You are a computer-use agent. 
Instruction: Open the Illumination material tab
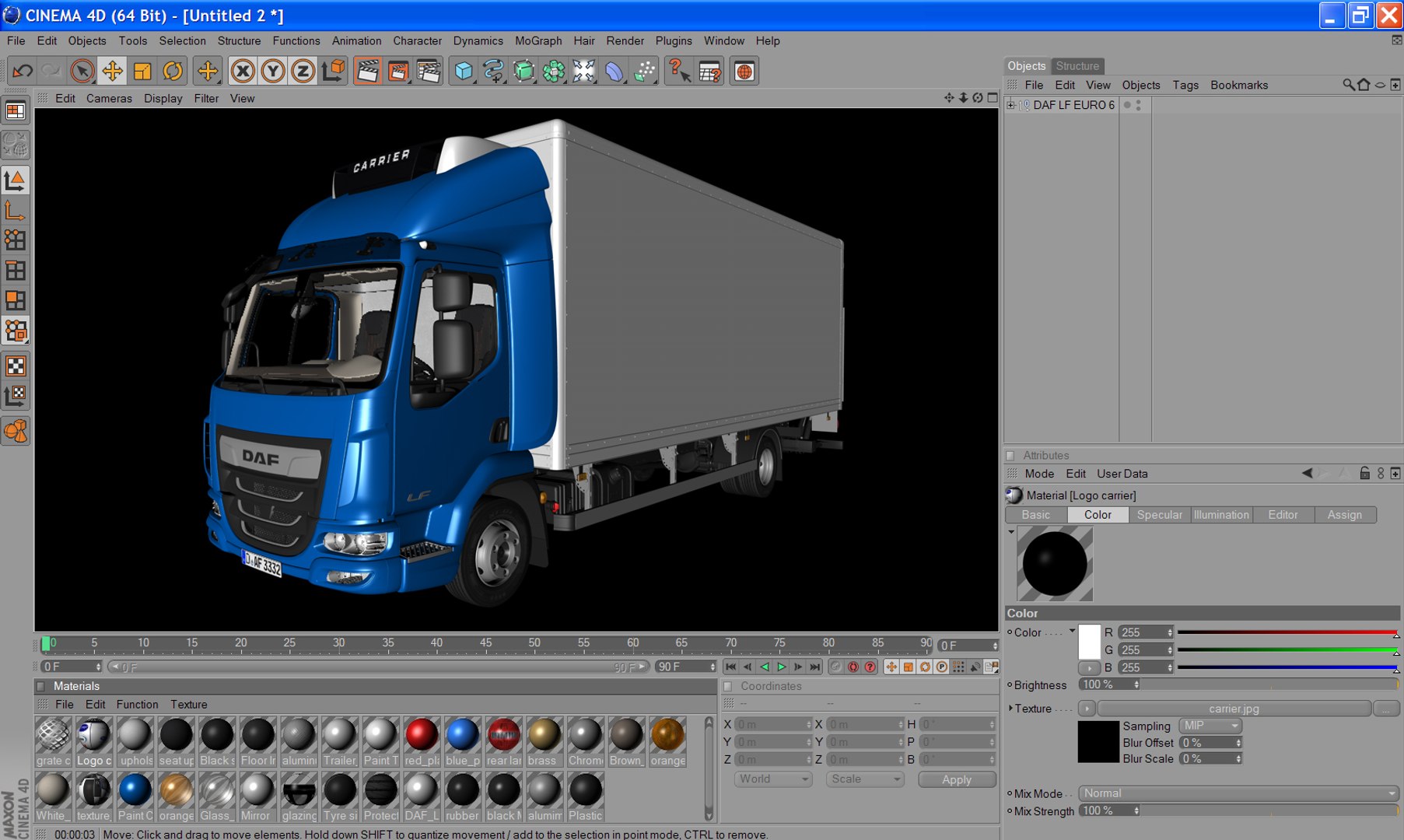point(1221,515)
